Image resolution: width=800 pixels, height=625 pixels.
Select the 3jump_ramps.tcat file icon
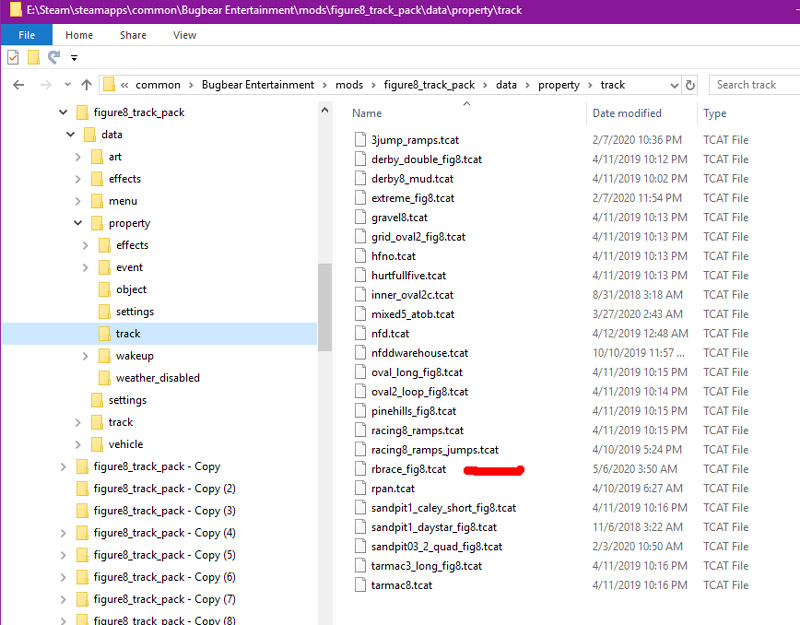[360, 140]
